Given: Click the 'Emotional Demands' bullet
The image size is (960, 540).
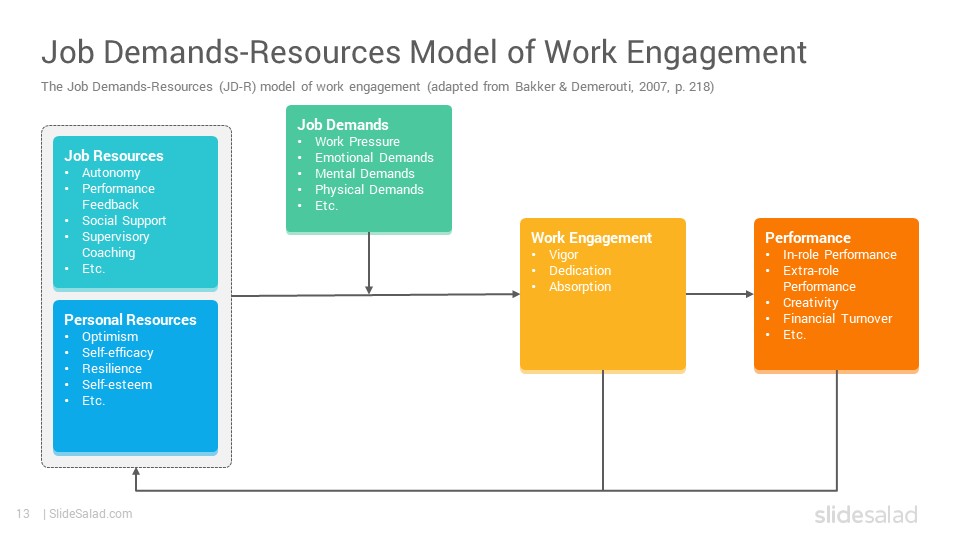Looking at the screenshot, I should 374,157.
